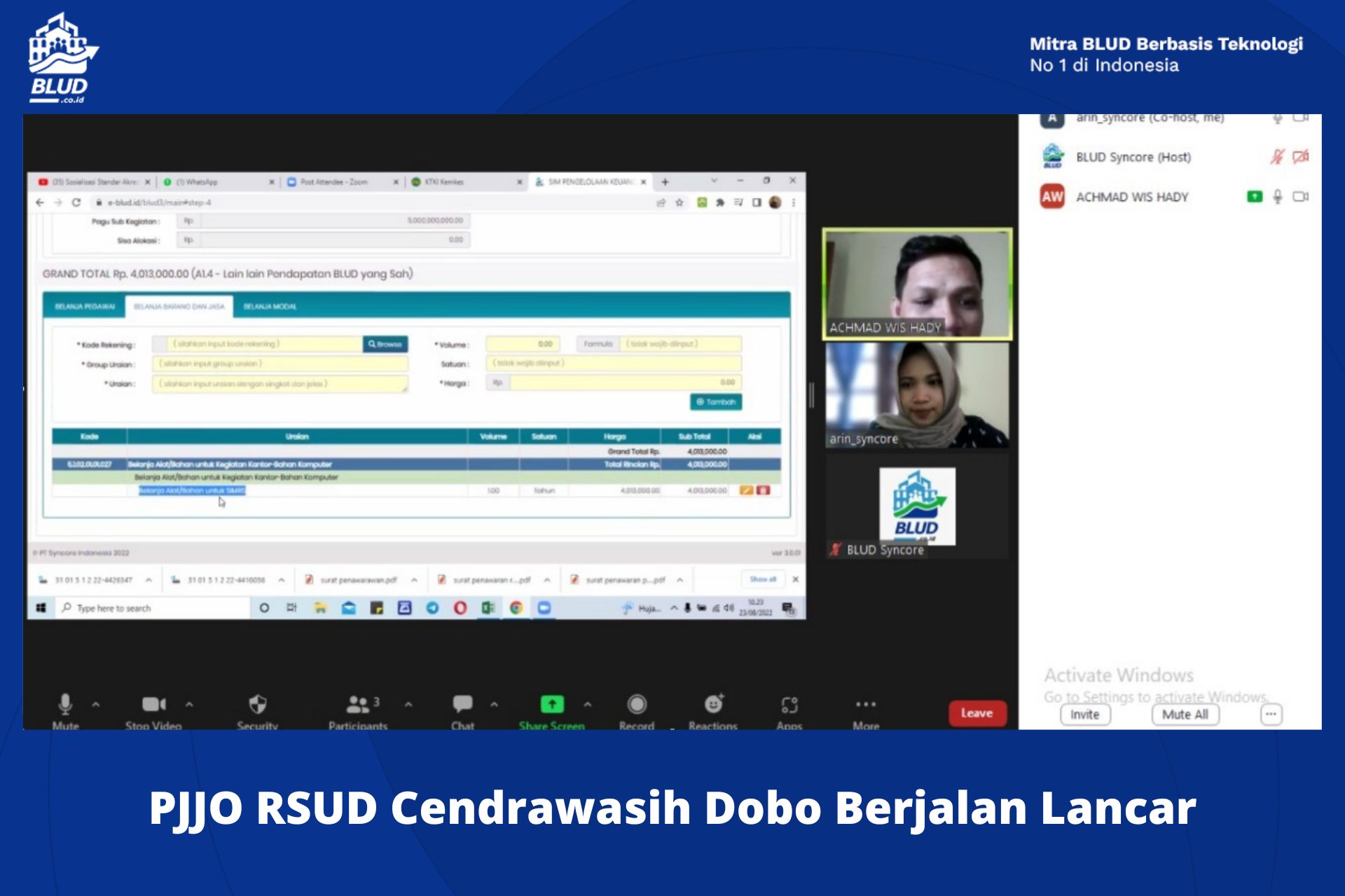Open the More three-dots menu in Zoom toolbar
1345x896 pixels.
(866, 704)
